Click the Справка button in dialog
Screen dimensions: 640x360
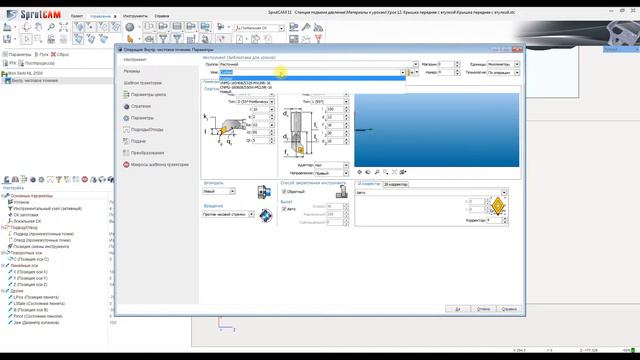pos(509,309)
